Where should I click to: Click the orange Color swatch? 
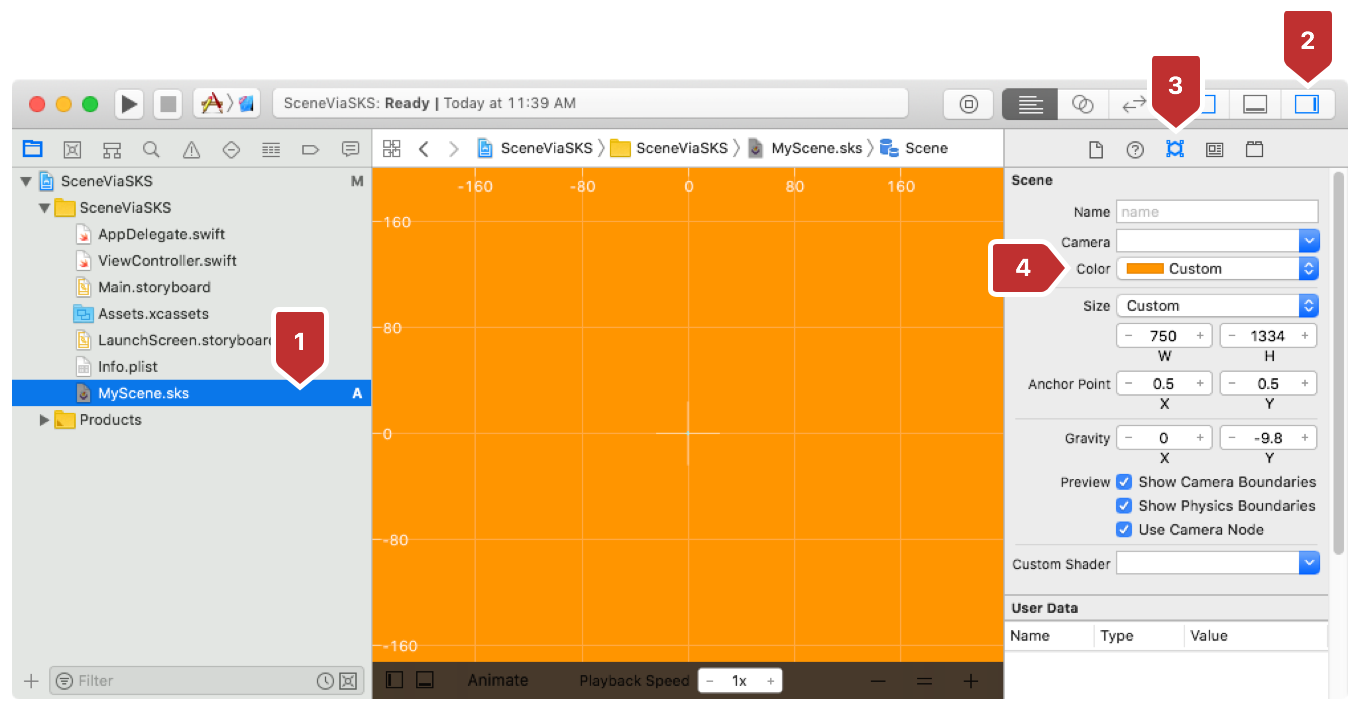[1144, 269]
